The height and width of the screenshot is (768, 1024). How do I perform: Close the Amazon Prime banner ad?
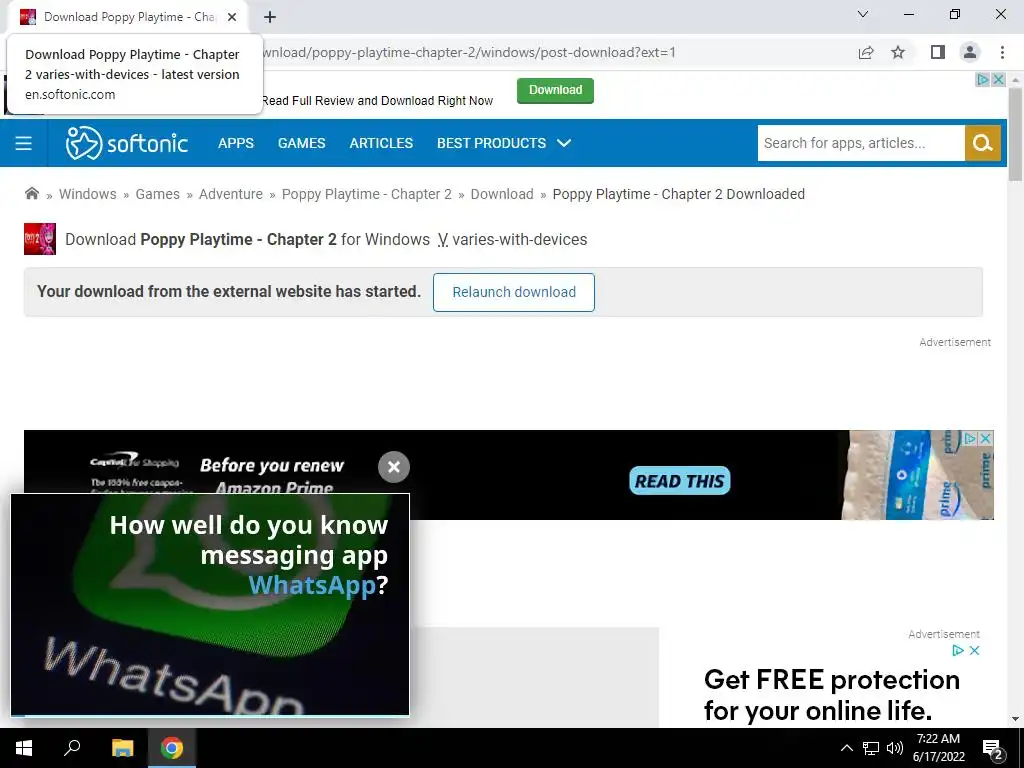[986, 438]
